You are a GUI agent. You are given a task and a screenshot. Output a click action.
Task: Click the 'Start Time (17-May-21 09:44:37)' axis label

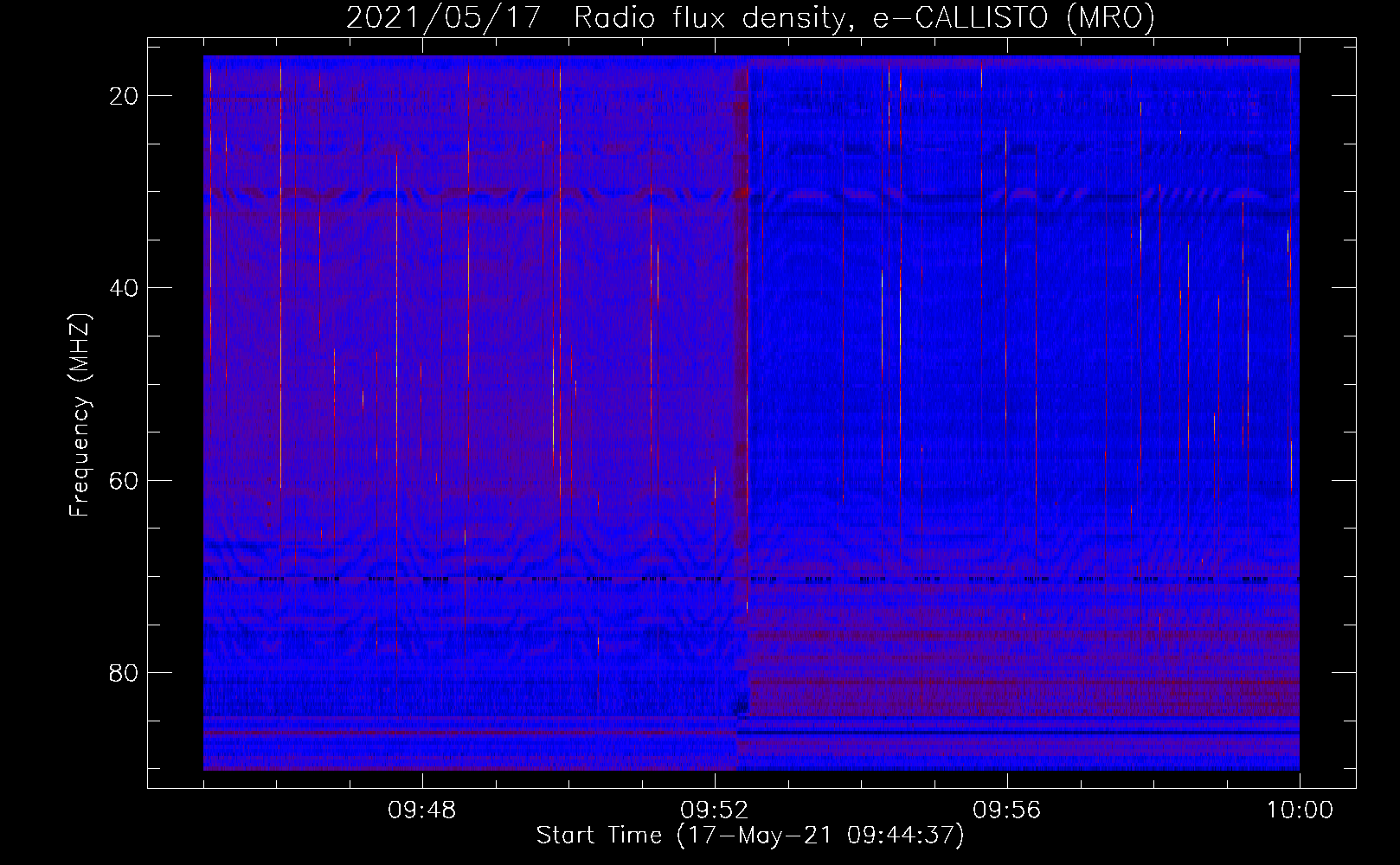tap(750, 836)
